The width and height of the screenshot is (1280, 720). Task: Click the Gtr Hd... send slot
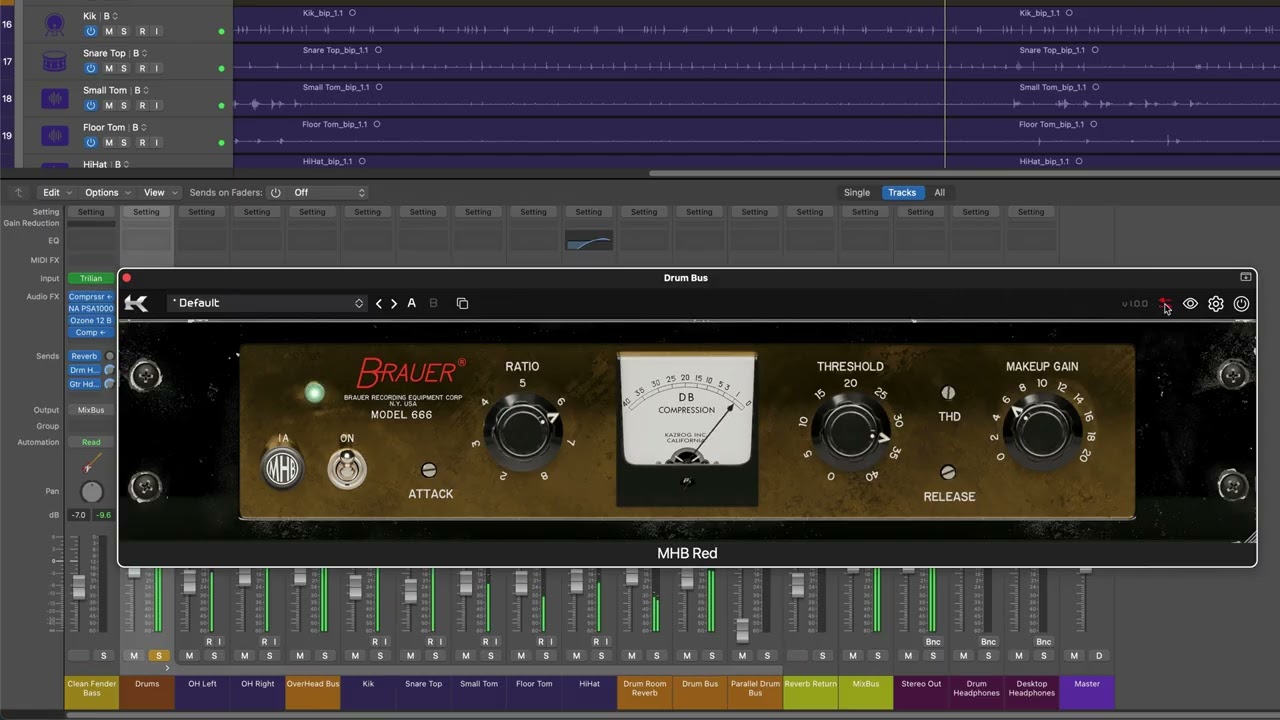pos(85,384)
